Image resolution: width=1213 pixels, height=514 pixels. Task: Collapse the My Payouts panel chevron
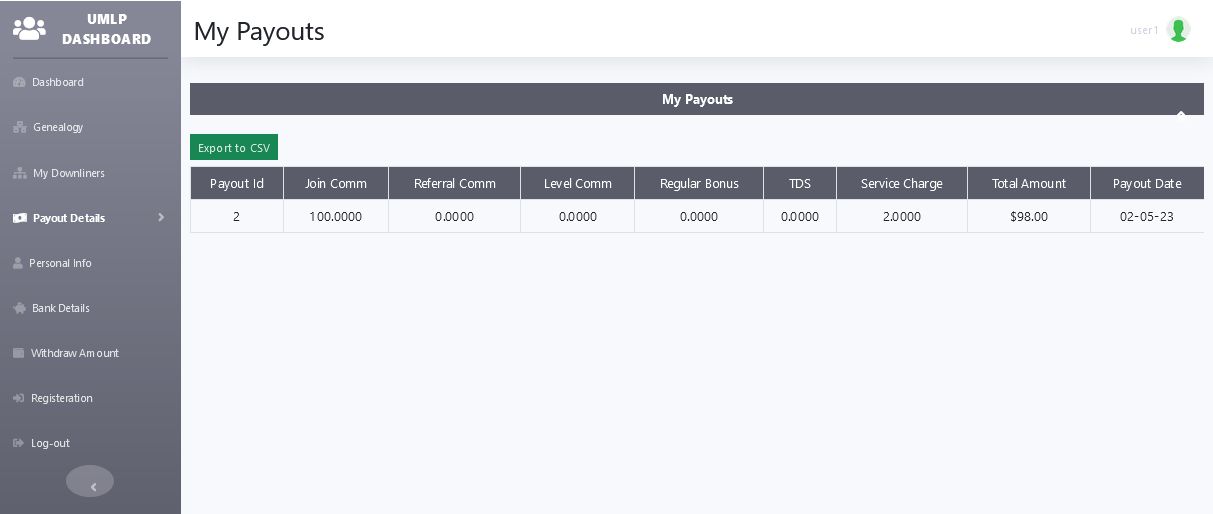pos(1181,113)
